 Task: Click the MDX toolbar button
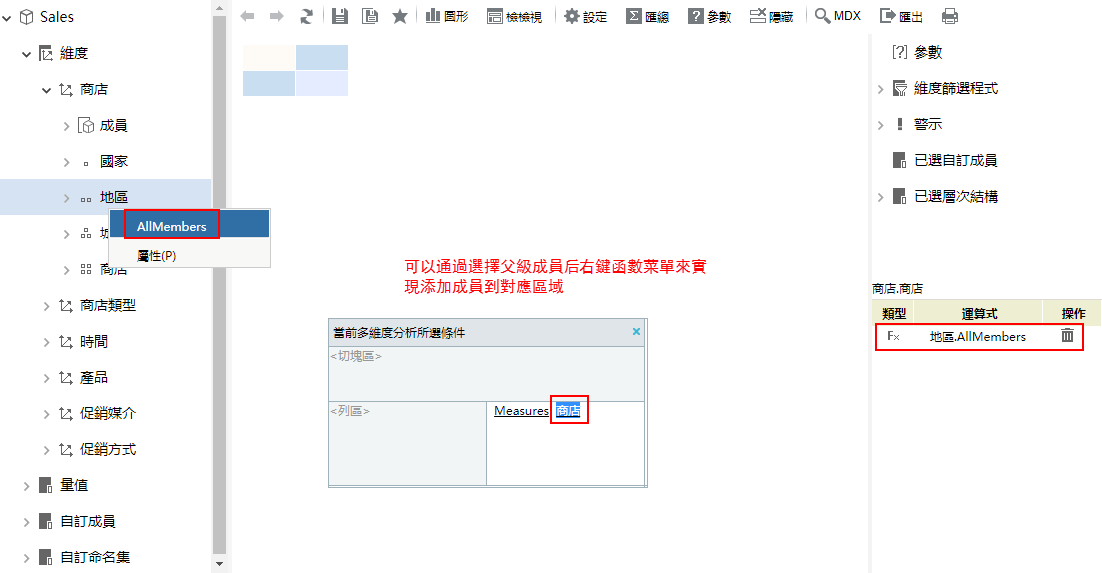click(838, 16)
